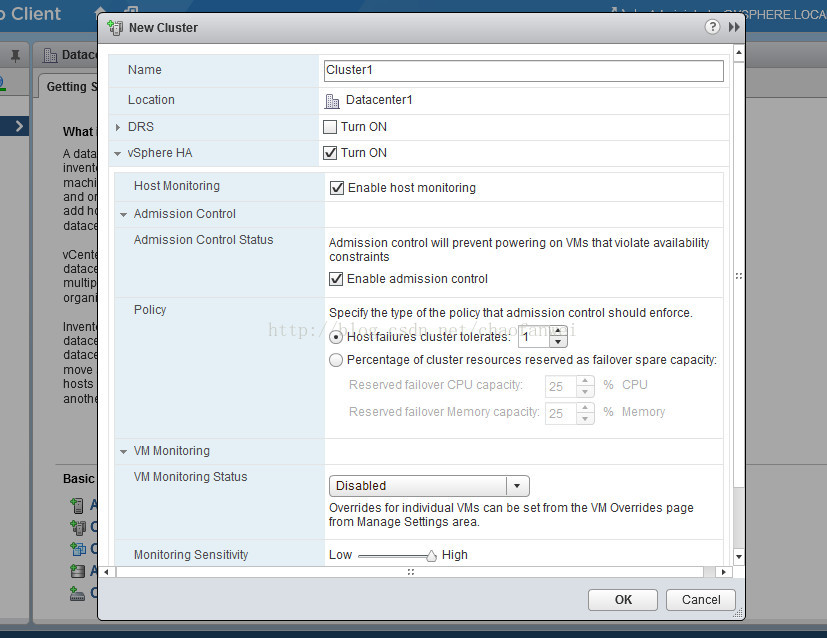Click the add host icon under Basic tasks
827x638 pixels.
pos(77,505)
